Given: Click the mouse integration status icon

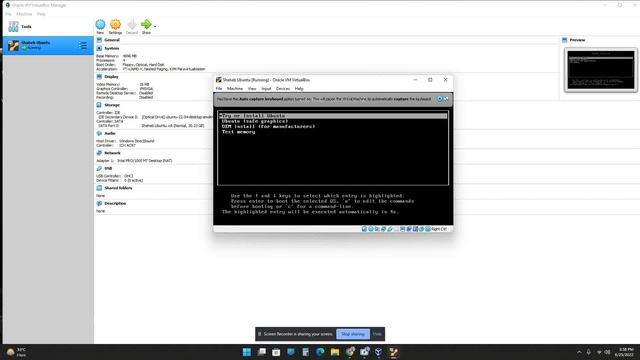Looking at the screenshot, I should 422,229.
